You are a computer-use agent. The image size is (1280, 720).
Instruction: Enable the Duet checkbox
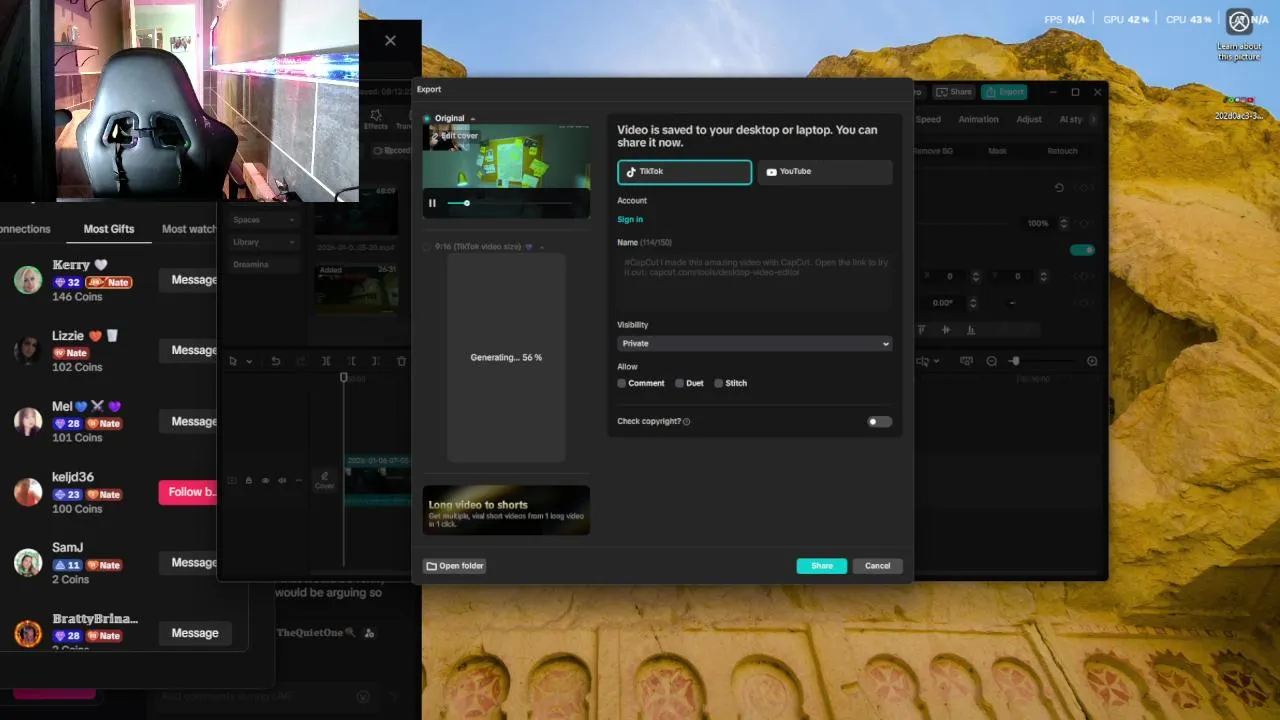679,383
